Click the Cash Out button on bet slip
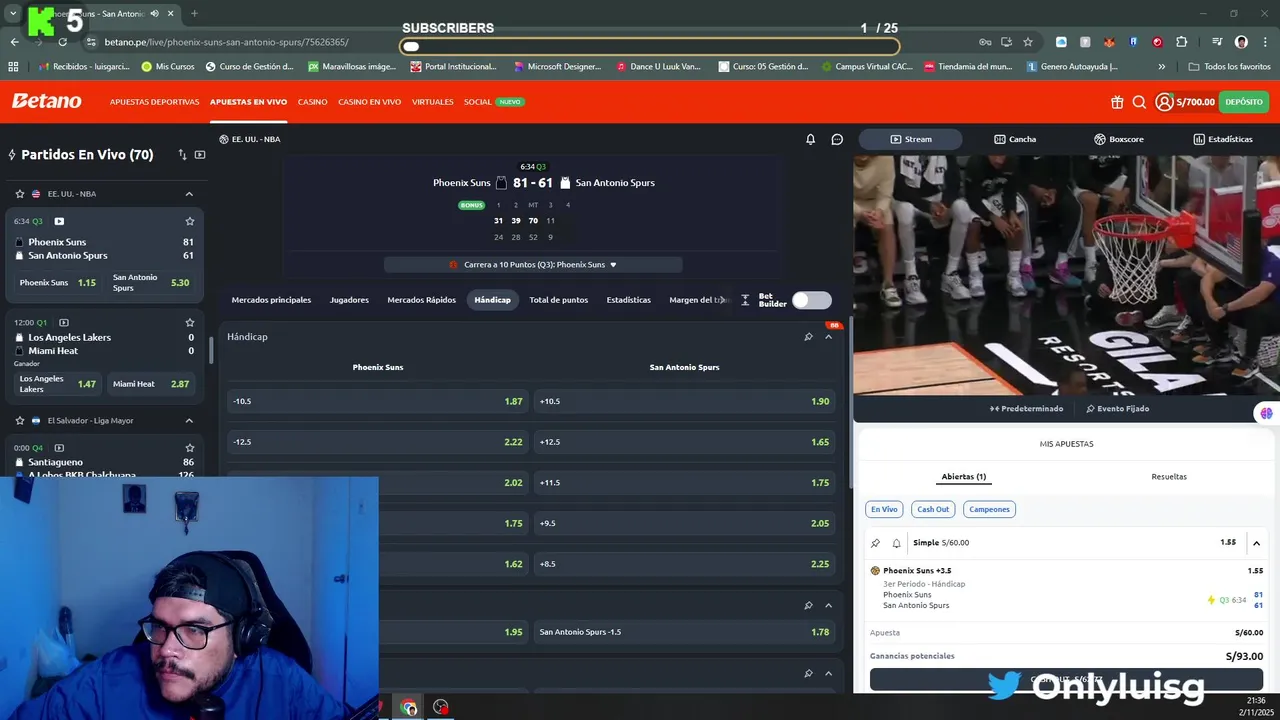1280x720 pixels. (x=1066, y=680)
